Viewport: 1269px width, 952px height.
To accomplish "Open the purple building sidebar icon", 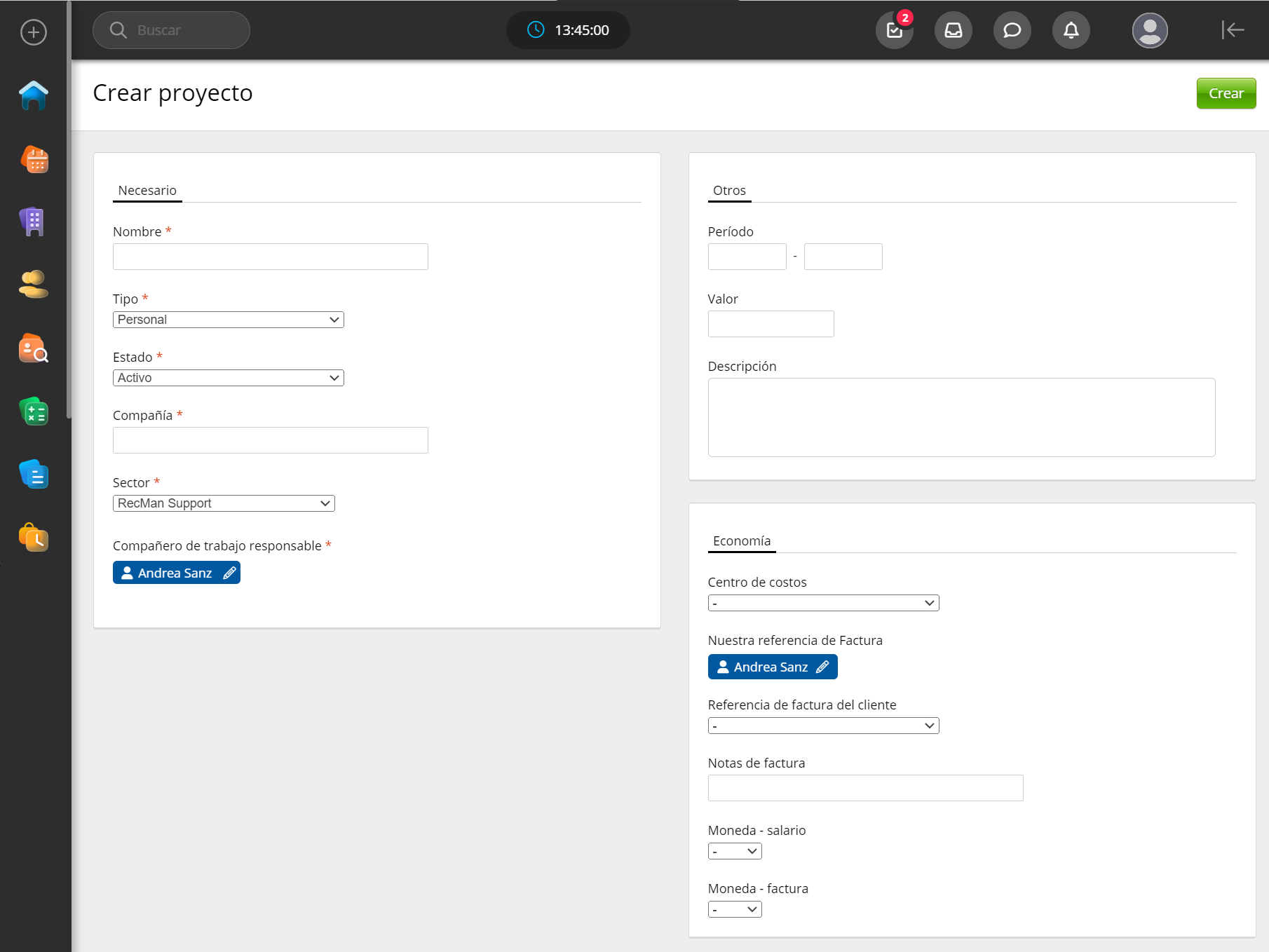I will pos(33,222).
